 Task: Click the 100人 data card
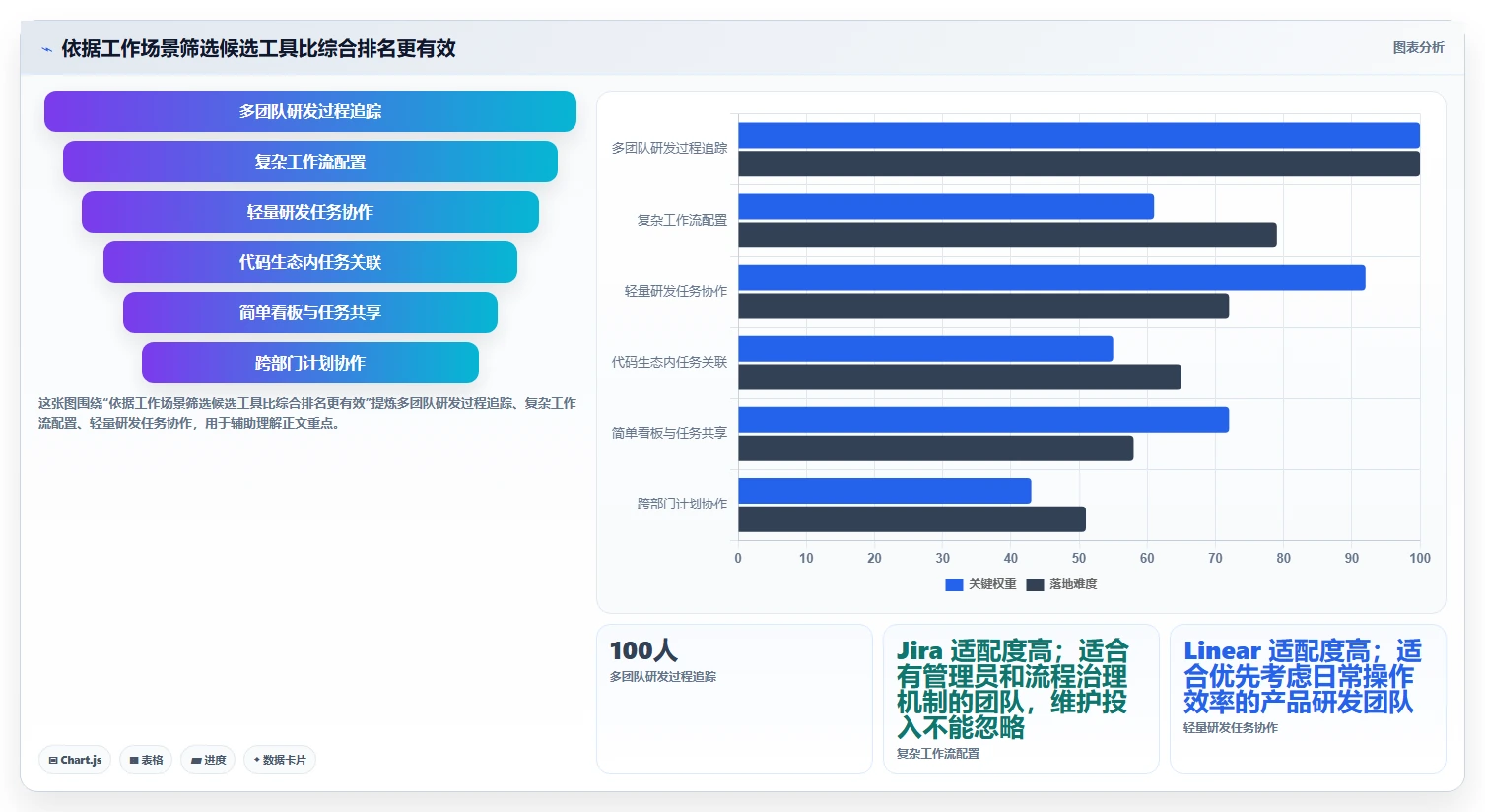(734, 699)
